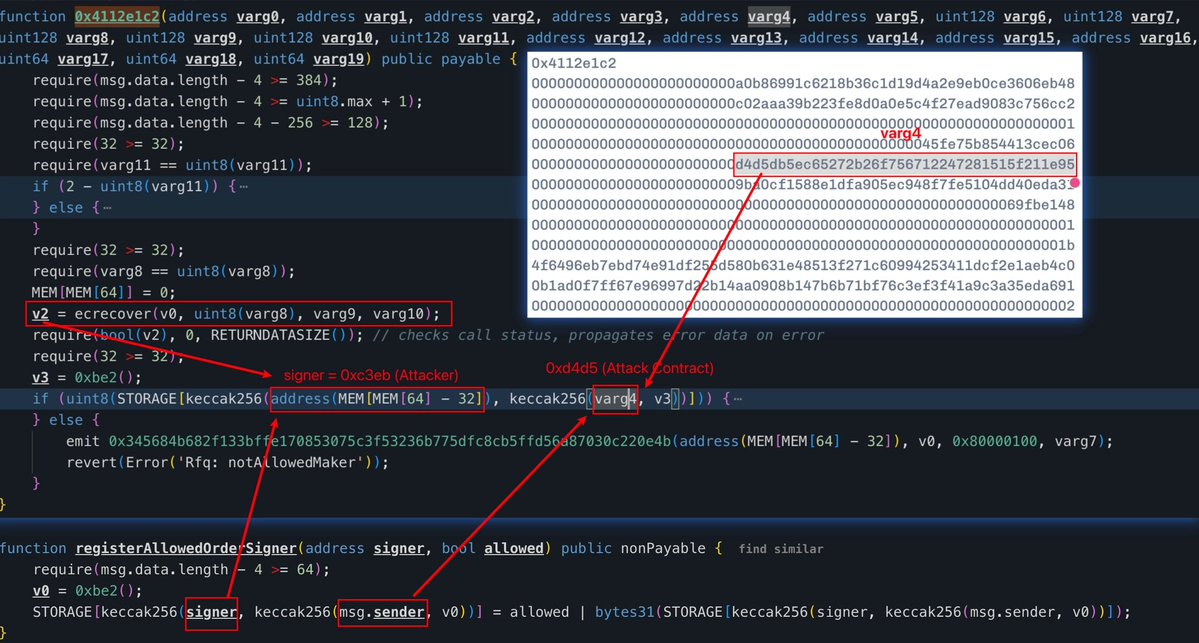The image size is (1199, 643).
Task: Click the line 'MEM[MEM[64]] = 0;'
Action: (103, 293)
